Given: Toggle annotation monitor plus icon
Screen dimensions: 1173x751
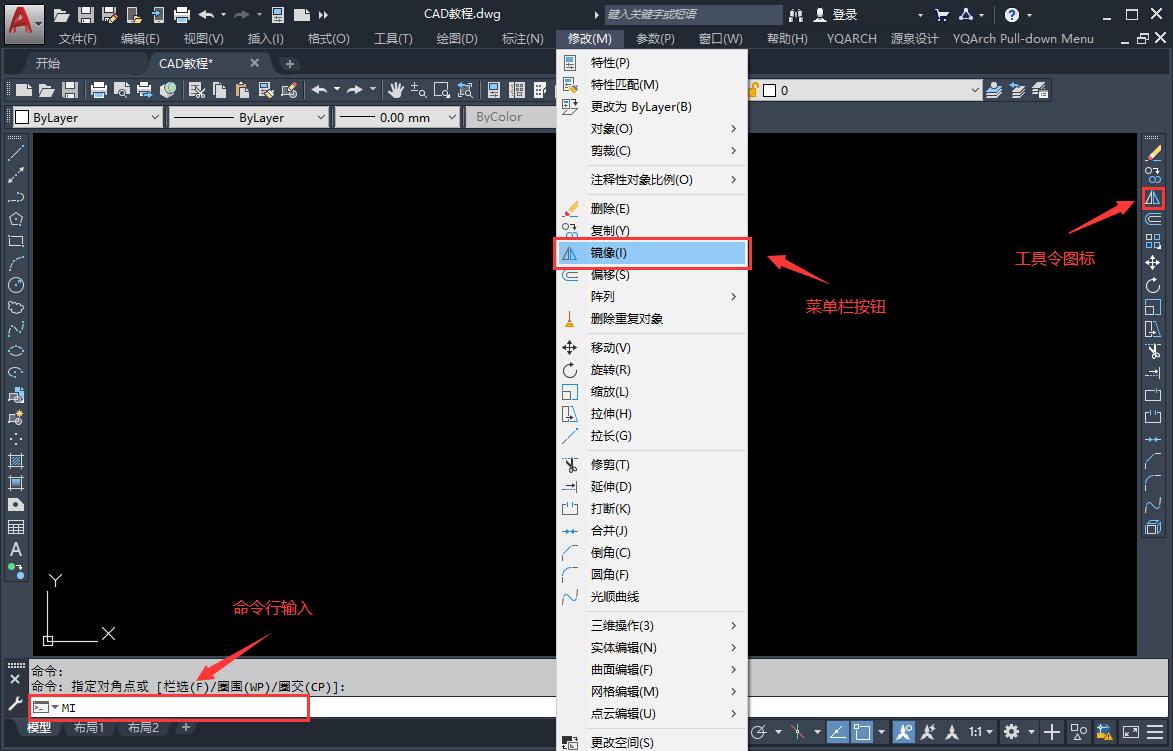Looking at the screenshot, I should [1053, 731].
